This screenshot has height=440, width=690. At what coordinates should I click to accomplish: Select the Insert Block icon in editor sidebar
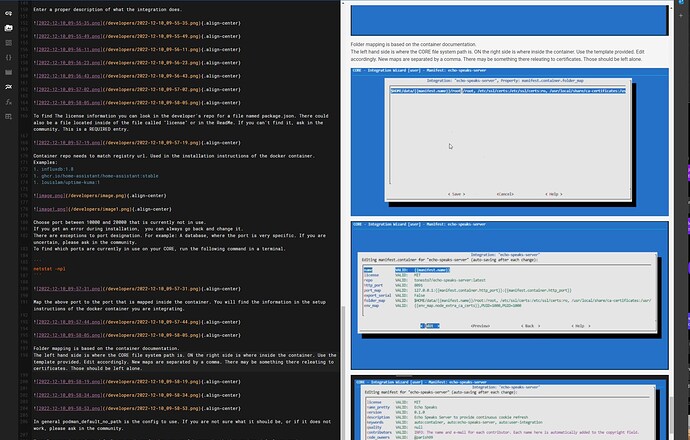tap(8, 43)
